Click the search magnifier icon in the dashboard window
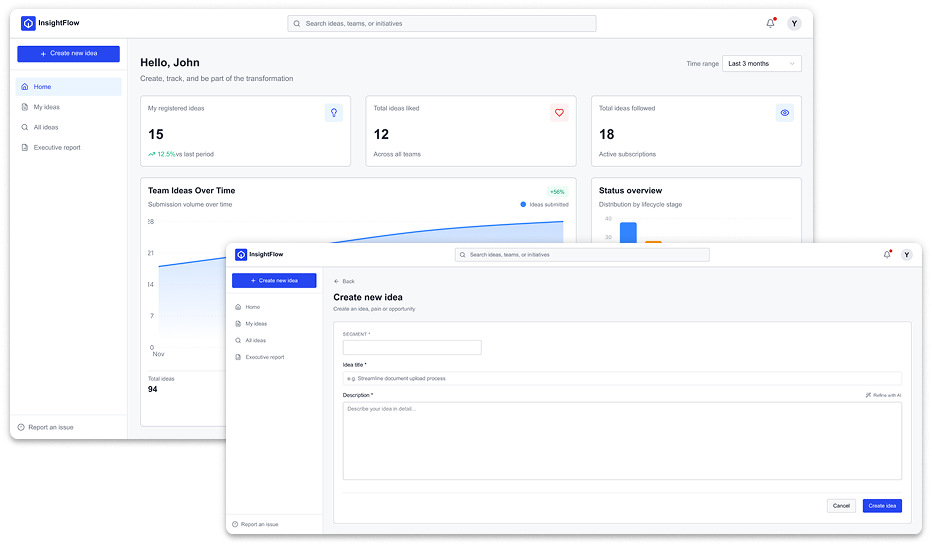Image resolution: width=932 pixels, height=546 pixels. coord(297,24)
